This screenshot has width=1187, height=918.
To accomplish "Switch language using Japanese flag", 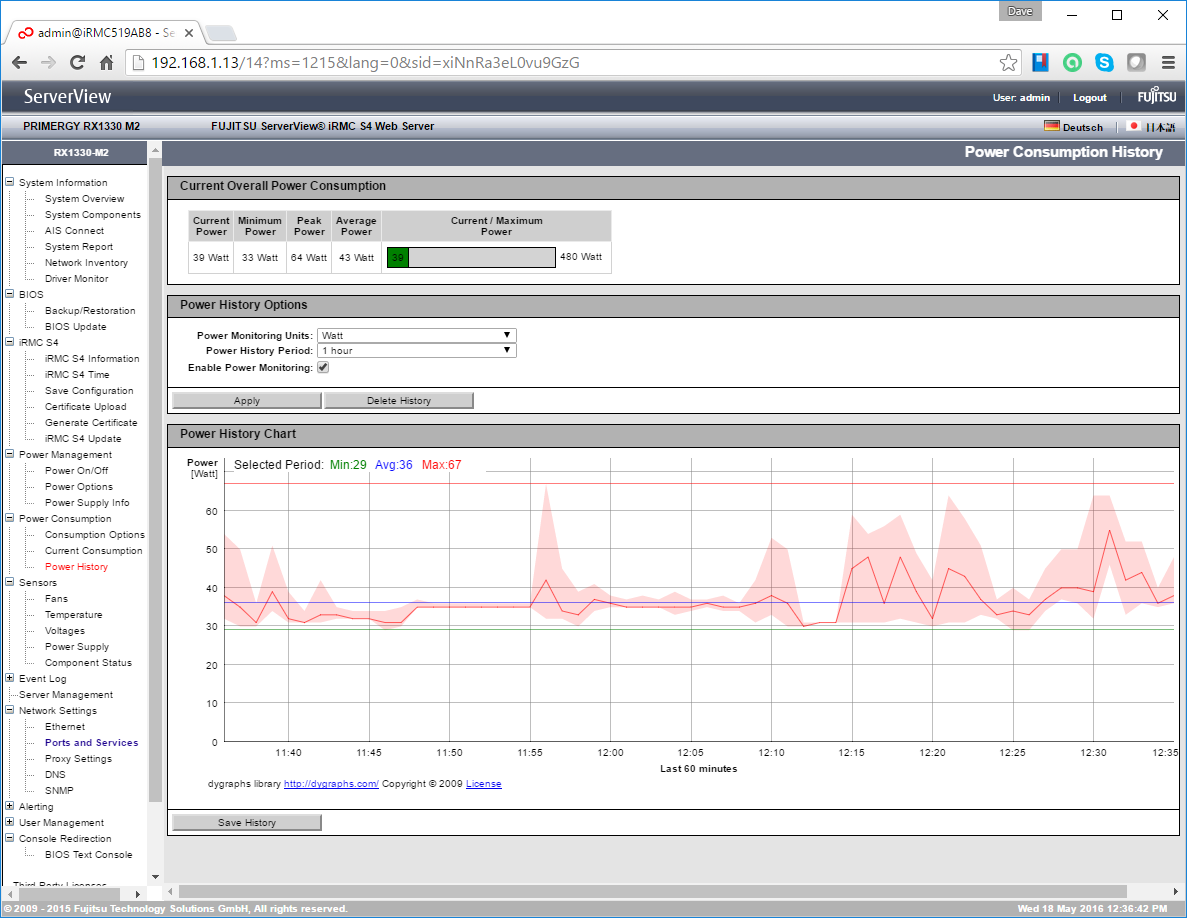I will tap(1133, 127).
